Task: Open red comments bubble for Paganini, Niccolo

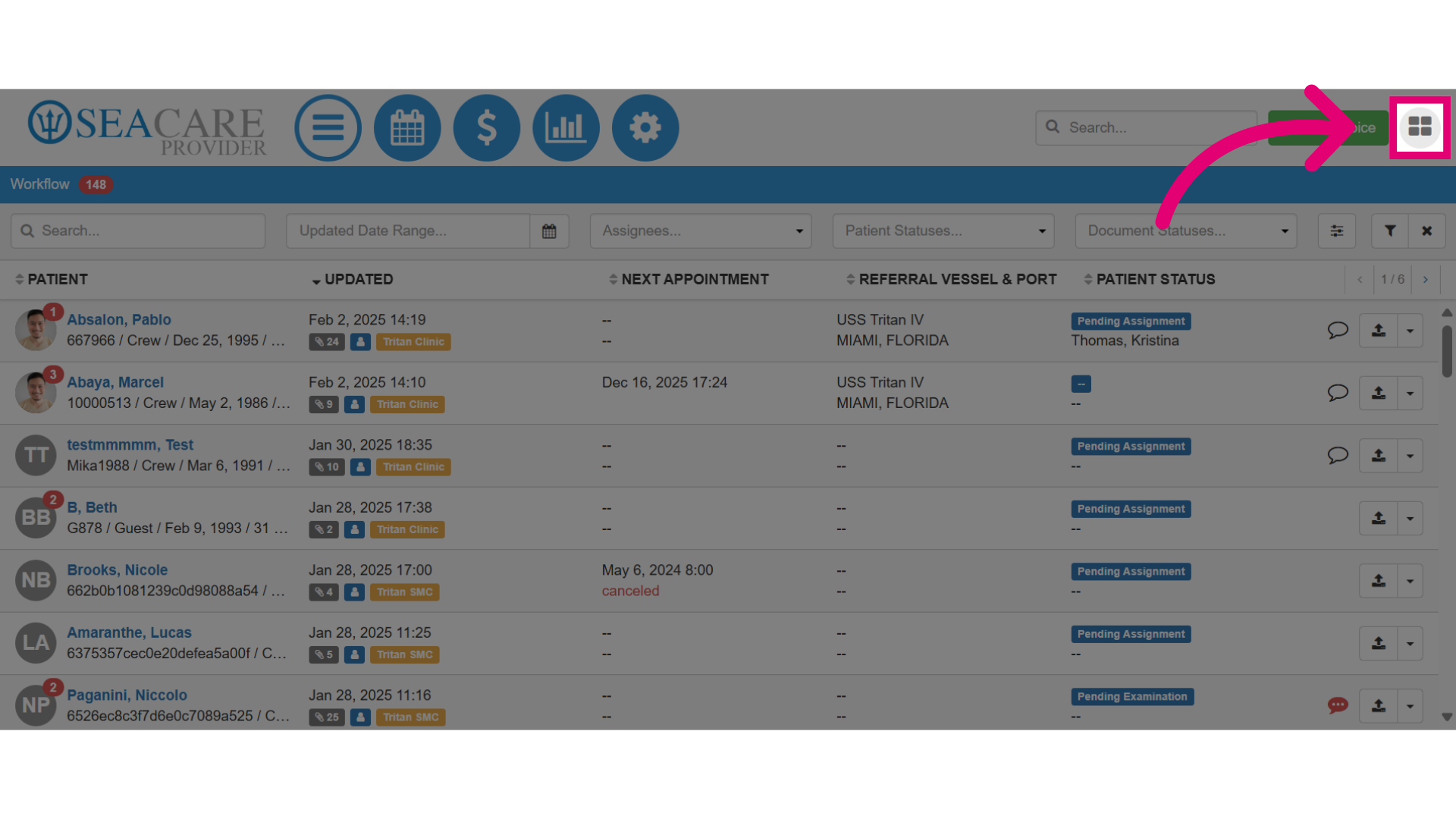Action: (x=1338, y=705)
